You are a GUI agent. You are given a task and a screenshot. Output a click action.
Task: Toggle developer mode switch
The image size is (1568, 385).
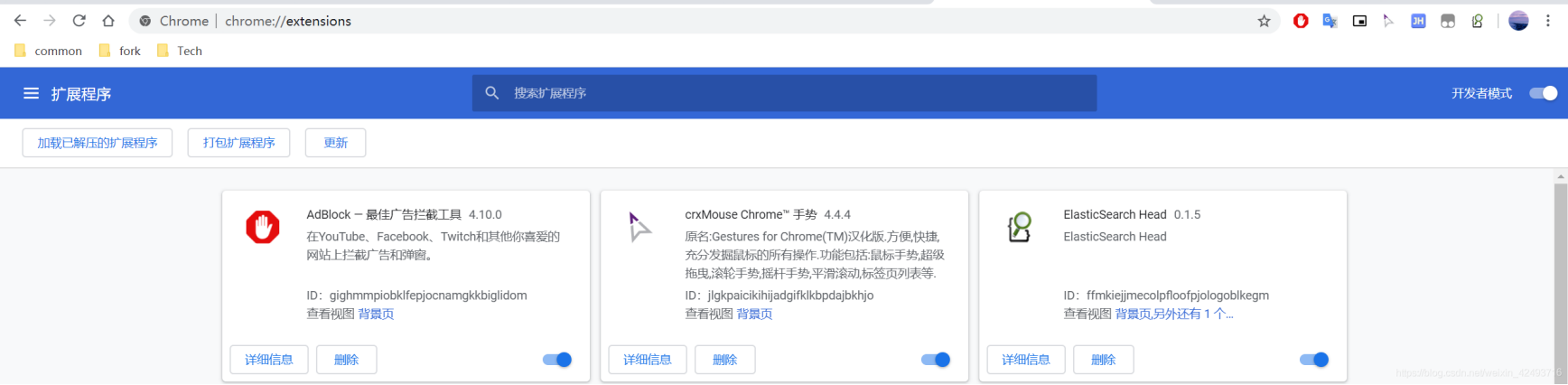pyautogui.click(x=1543, y=93)
